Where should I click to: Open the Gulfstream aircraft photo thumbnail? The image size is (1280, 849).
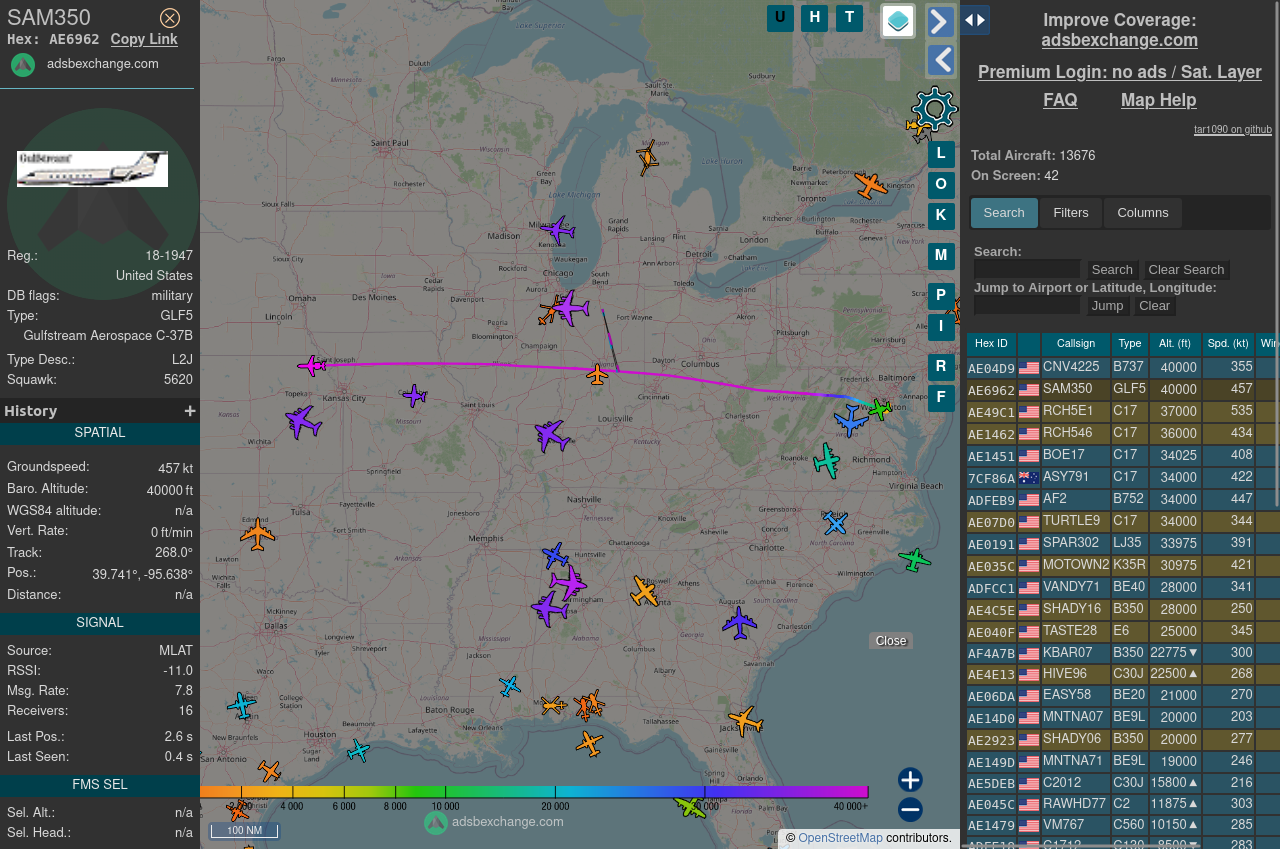tap(92, 169)
